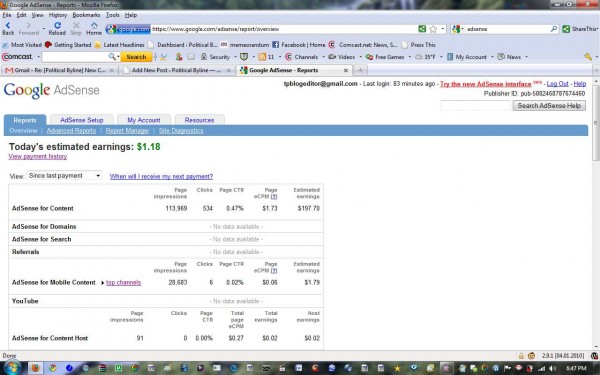Click the Log Out link
The height and width of the screenshot is (375, 600).
tap(557, 84)
